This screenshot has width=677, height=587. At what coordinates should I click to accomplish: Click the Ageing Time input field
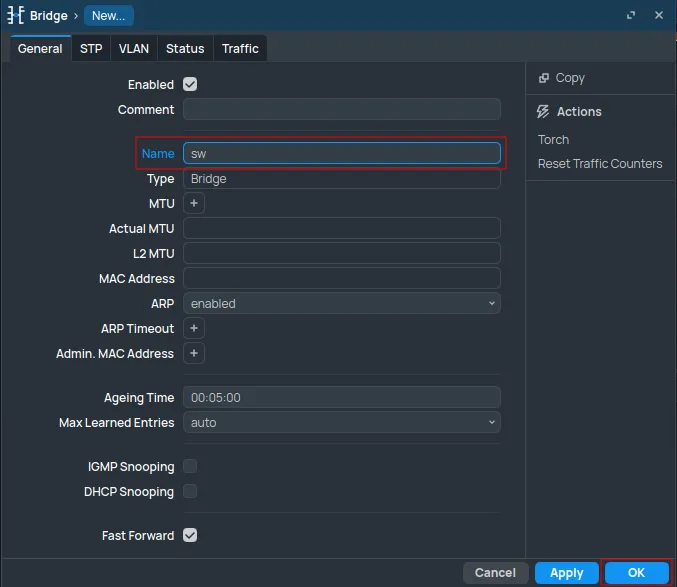pyautogui.click(x=341, y=398)
